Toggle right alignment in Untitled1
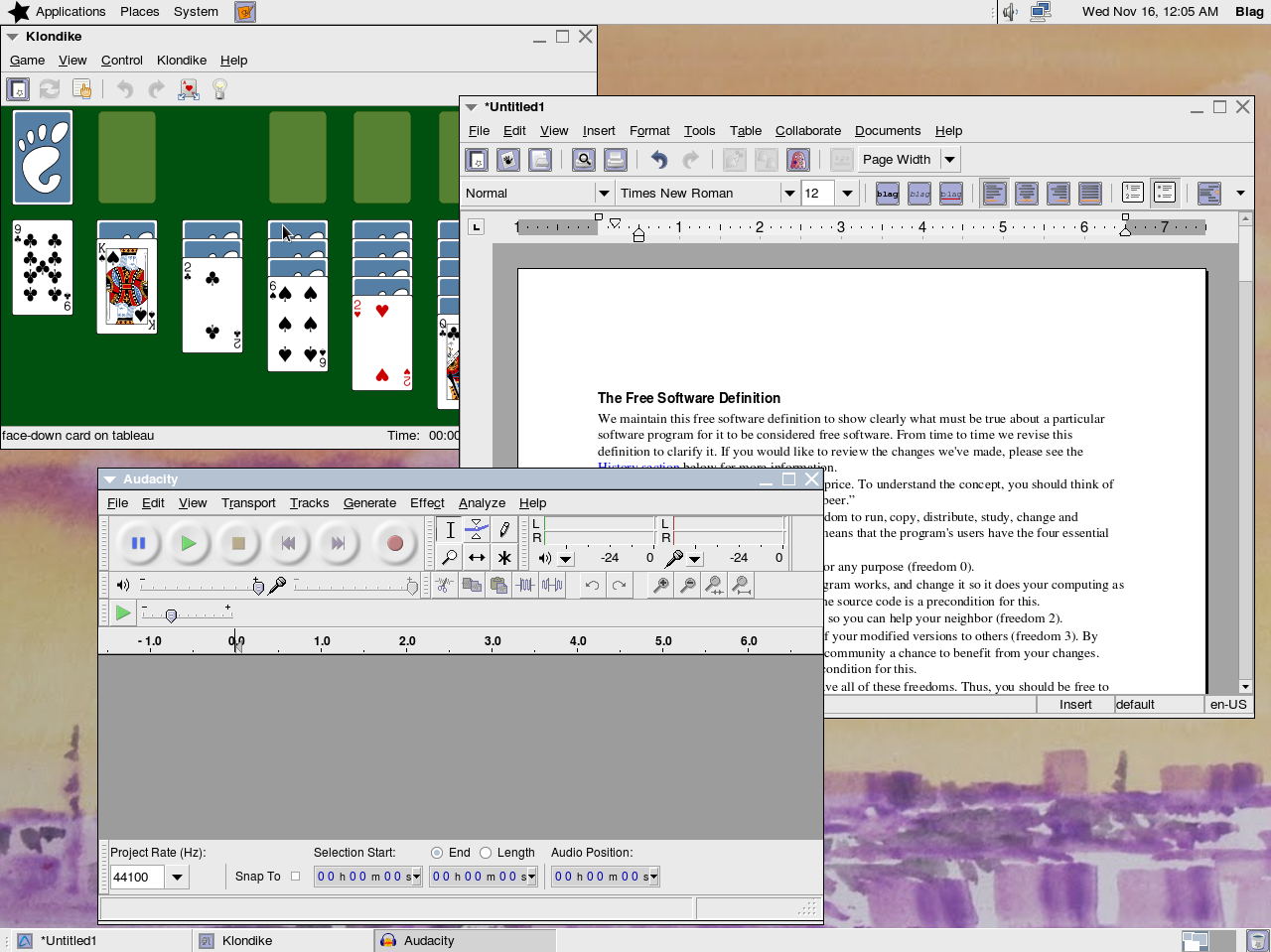 (1059, 194)
